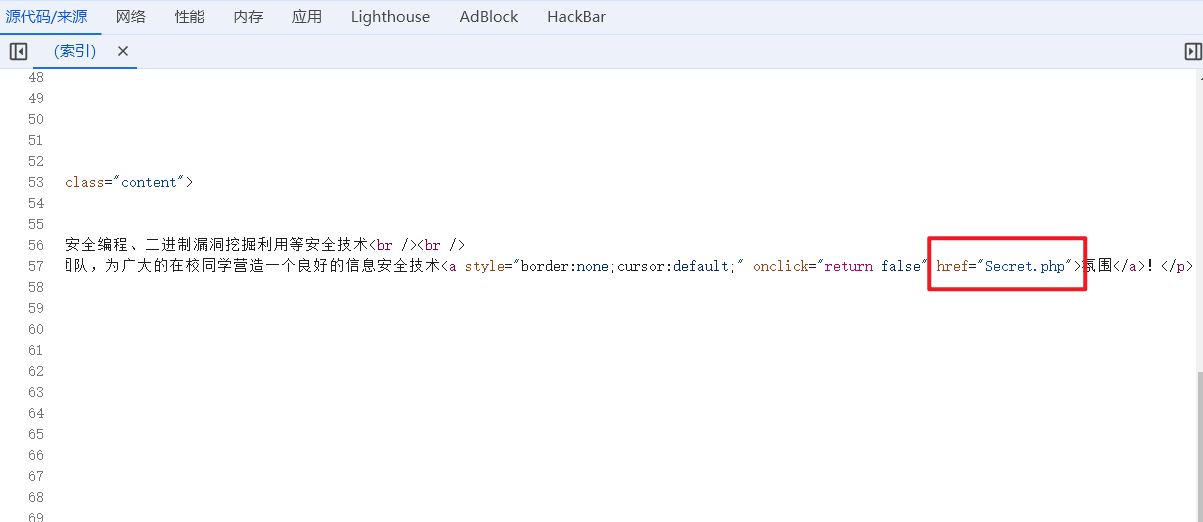Click the "content" class value on line 53
Image resolution: width=1203 pixels, height=522 pixels.
[150, 182]
